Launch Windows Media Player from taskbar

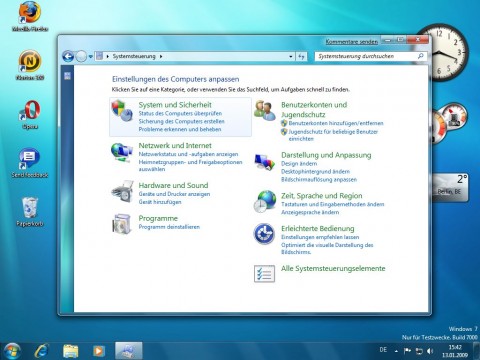tap(98, 351)
